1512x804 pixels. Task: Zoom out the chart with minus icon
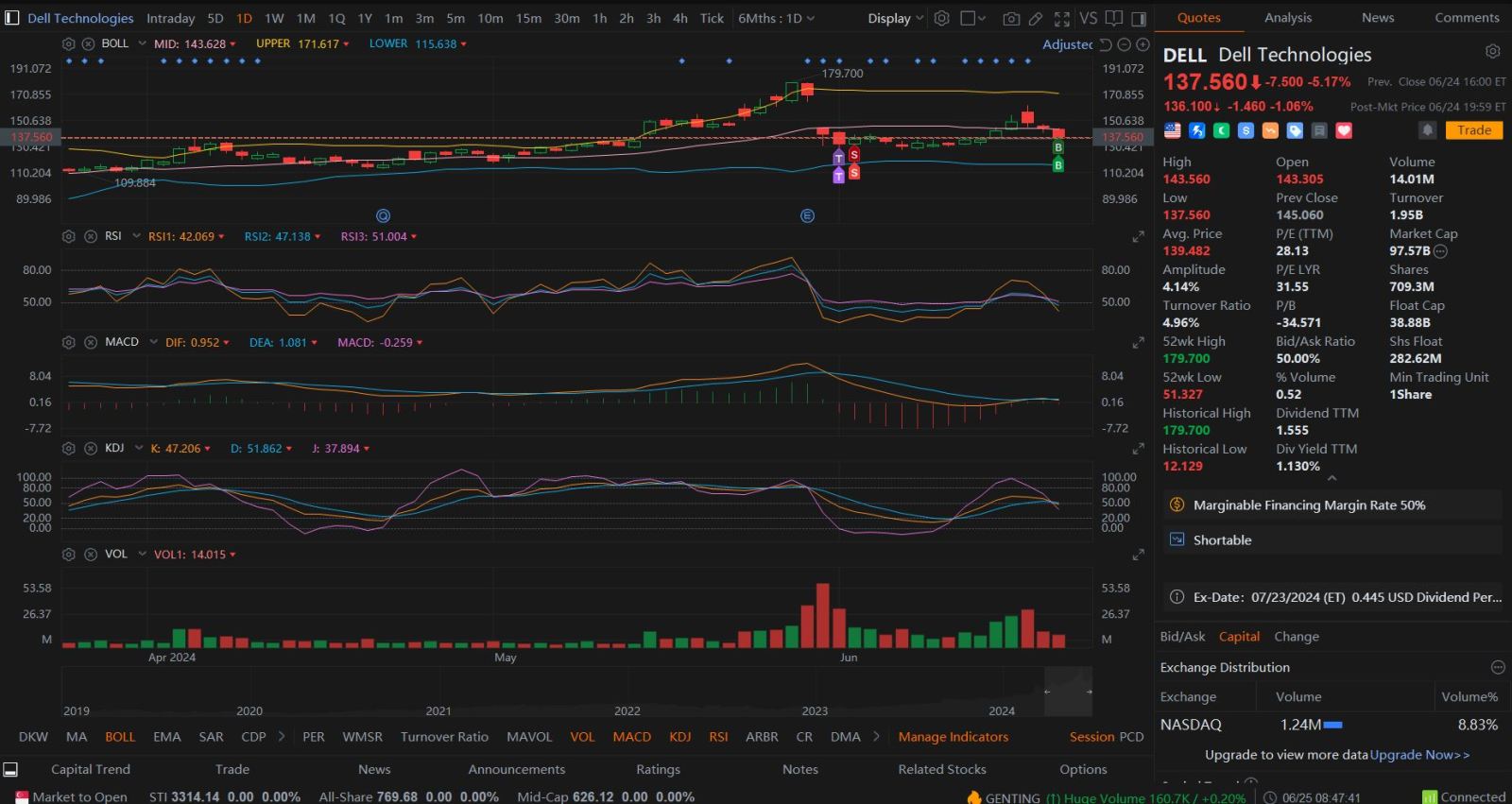tap(1124, 44)
